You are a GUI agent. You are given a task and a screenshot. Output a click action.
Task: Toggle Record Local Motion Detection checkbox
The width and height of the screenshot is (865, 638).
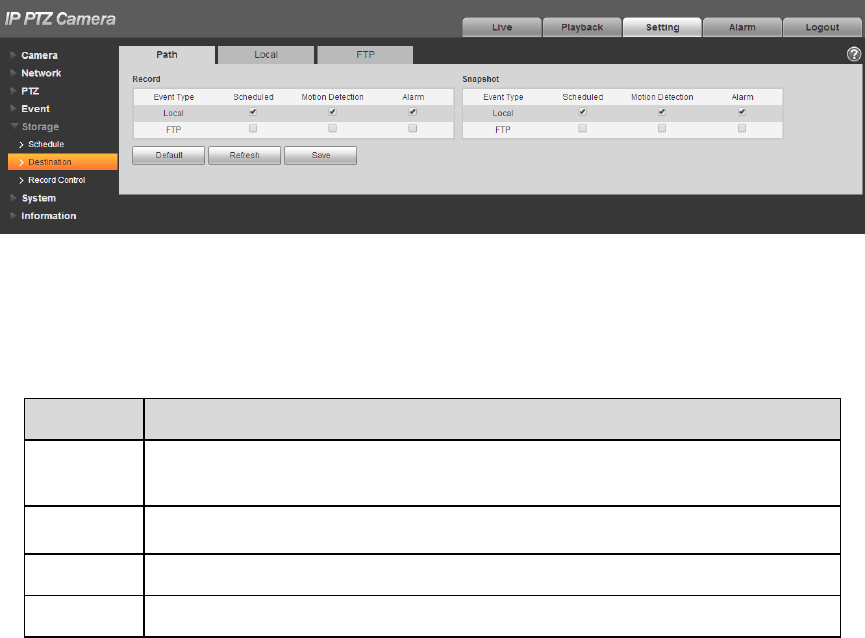pos(332,112)
